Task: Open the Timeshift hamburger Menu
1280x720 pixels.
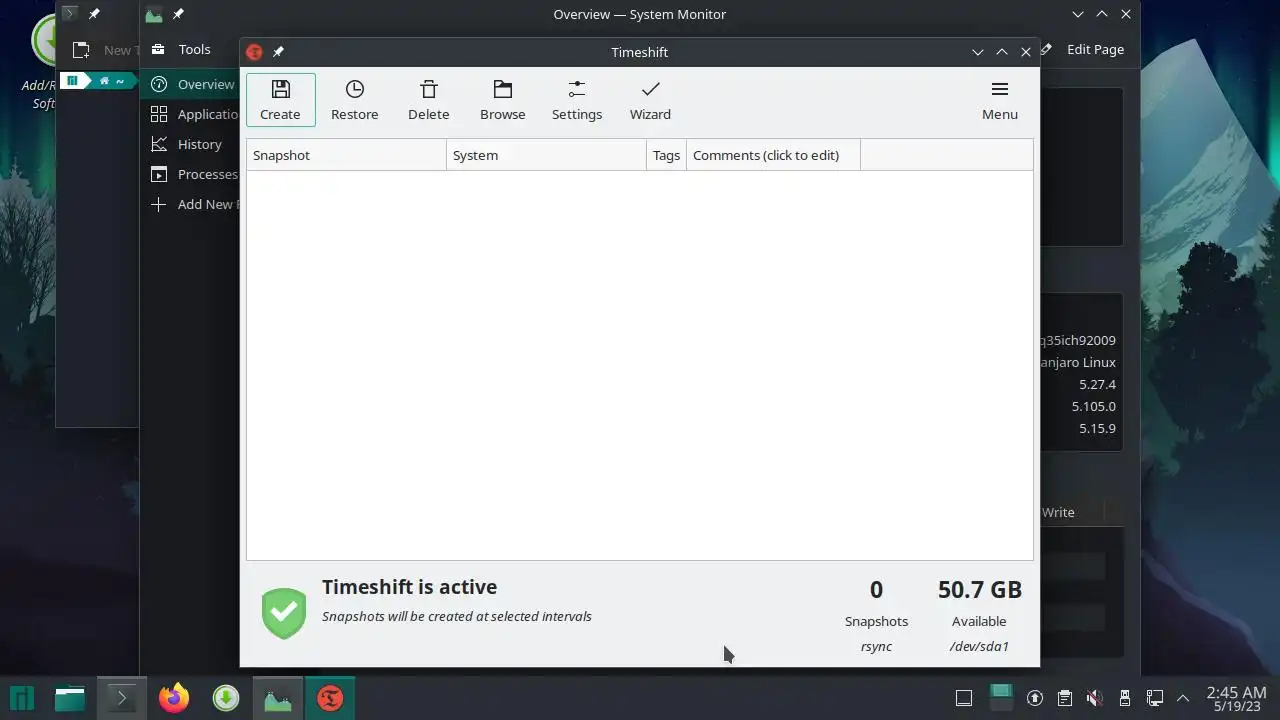Action: 999,100
